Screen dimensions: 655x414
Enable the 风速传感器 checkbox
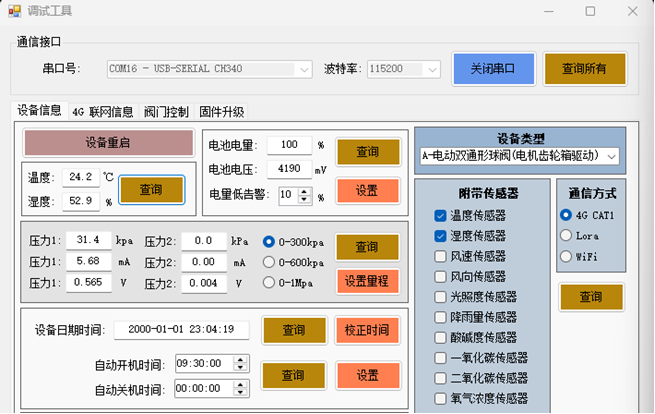(x=440, y=256)
